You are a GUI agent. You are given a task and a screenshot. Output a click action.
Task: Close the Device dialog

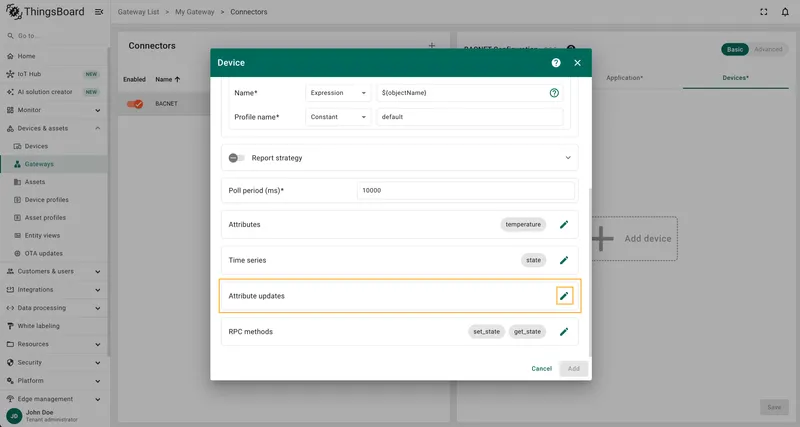coord(577,63)
